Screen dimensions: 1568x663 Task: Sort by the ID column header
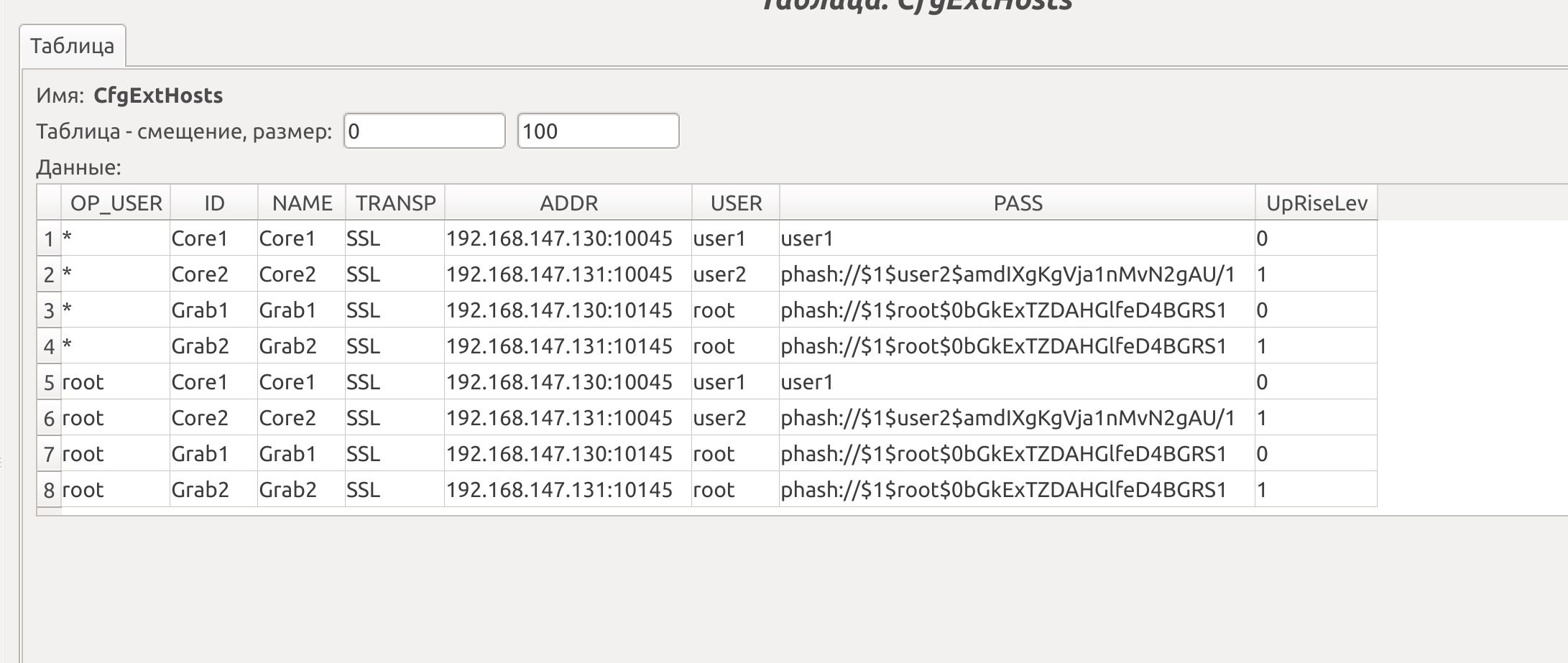[214, 203]
